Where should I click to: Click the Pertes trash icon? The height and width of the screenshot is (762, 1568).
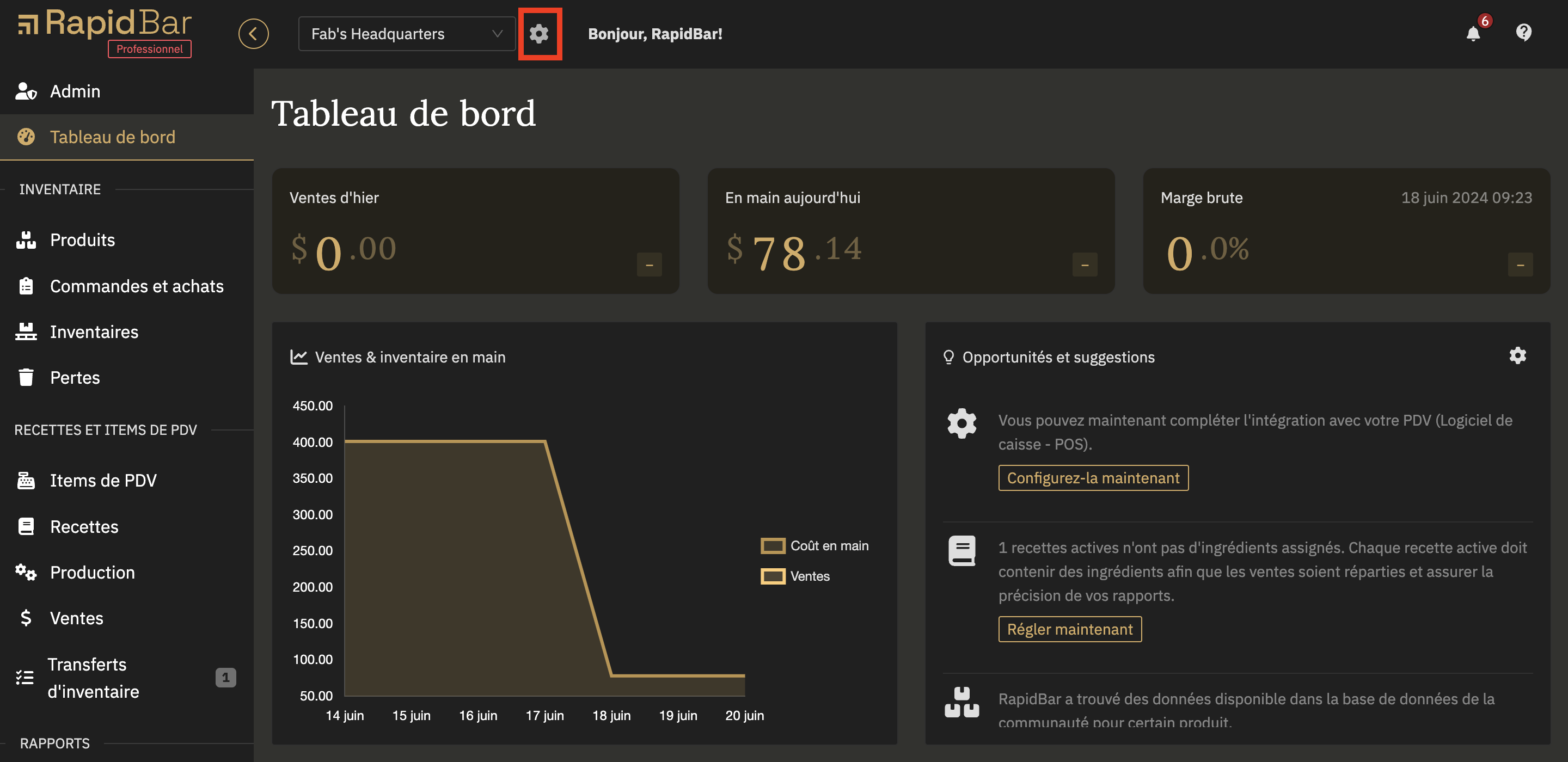26,377
